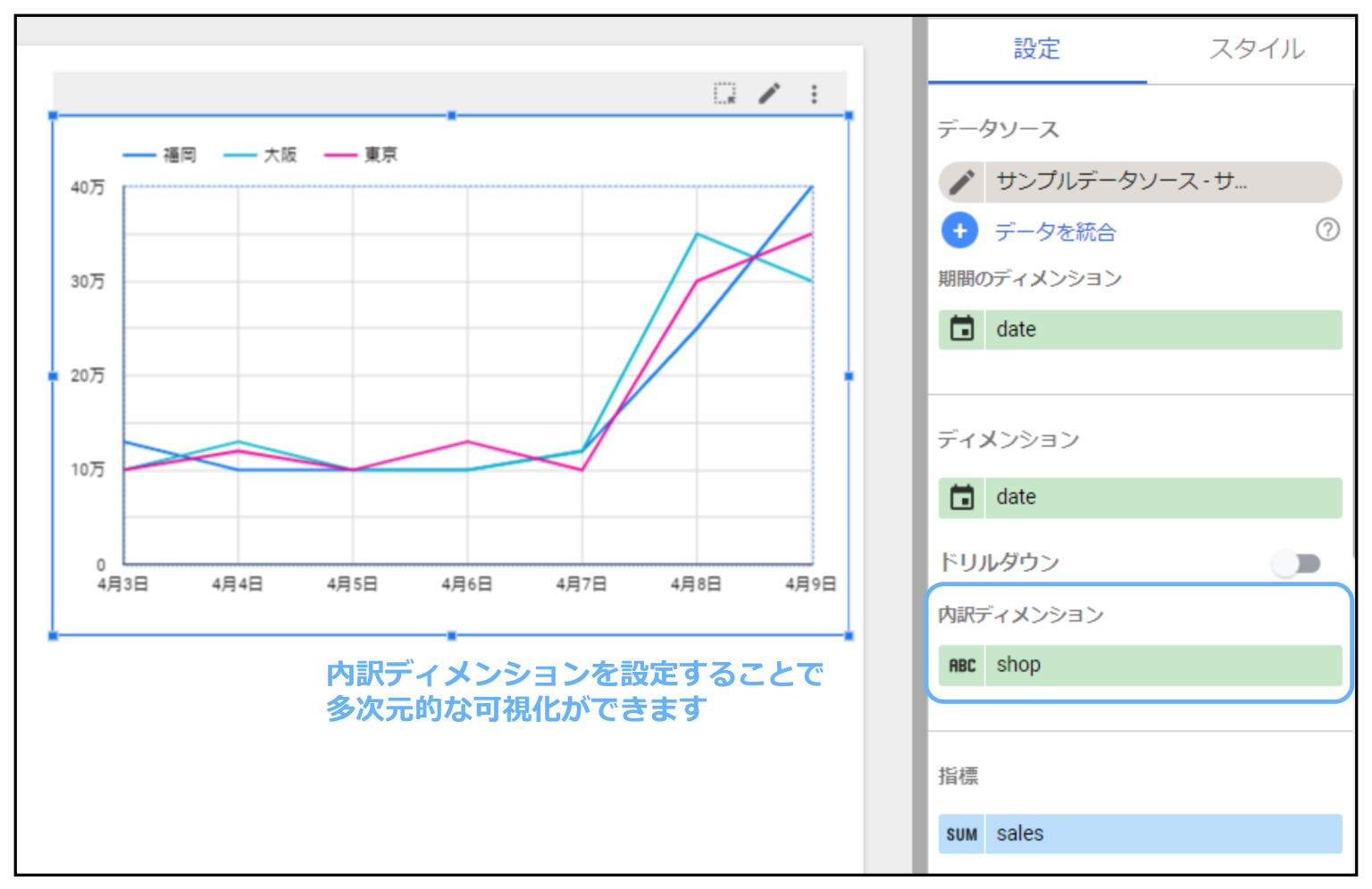Switch to the 設定 tab
The height and width of the screenshot is (889, 1372).
tap(1036, 49)
